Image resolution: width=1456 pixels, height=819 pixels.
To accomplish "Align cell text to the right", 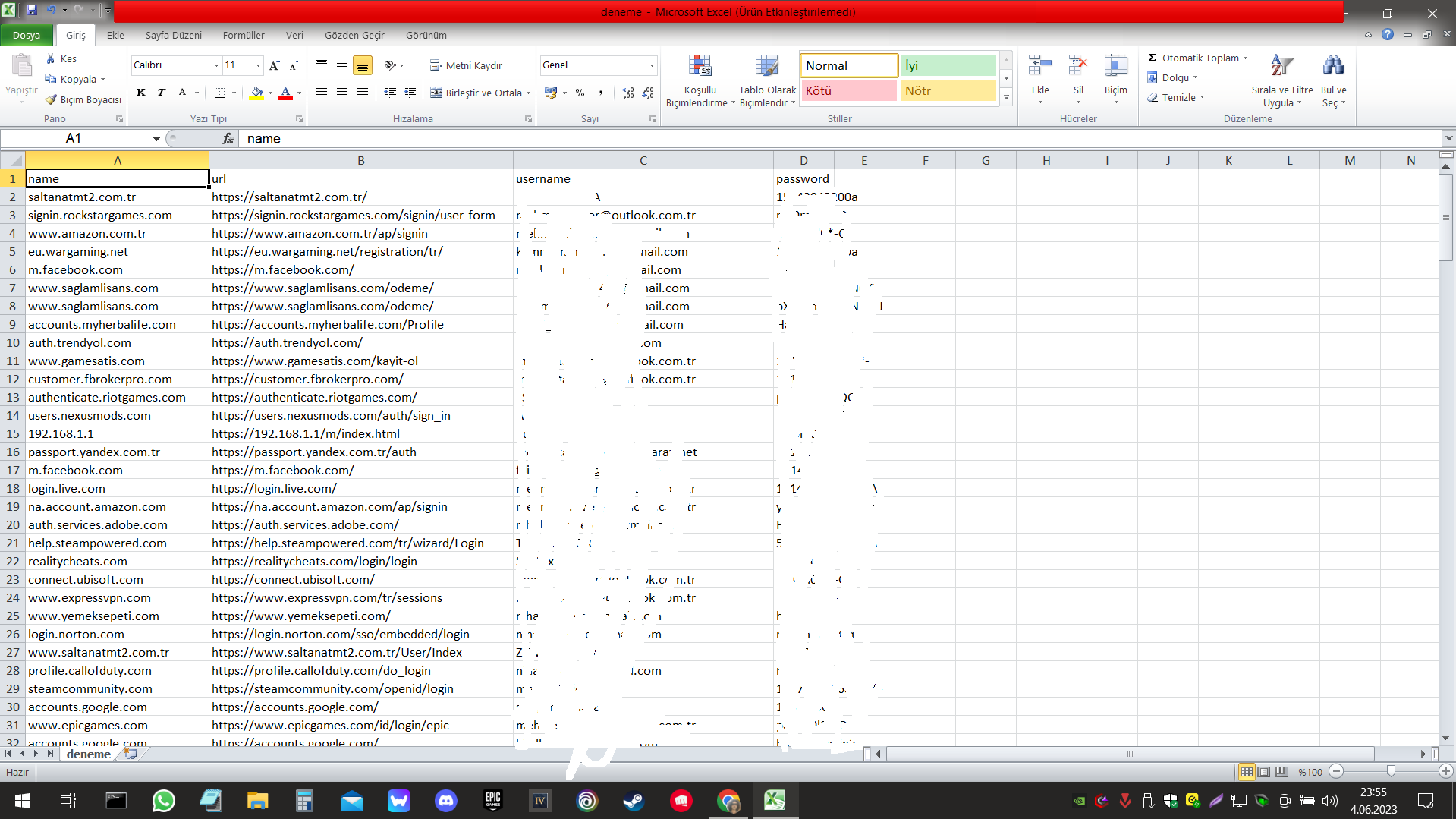I will coord(363,93).
